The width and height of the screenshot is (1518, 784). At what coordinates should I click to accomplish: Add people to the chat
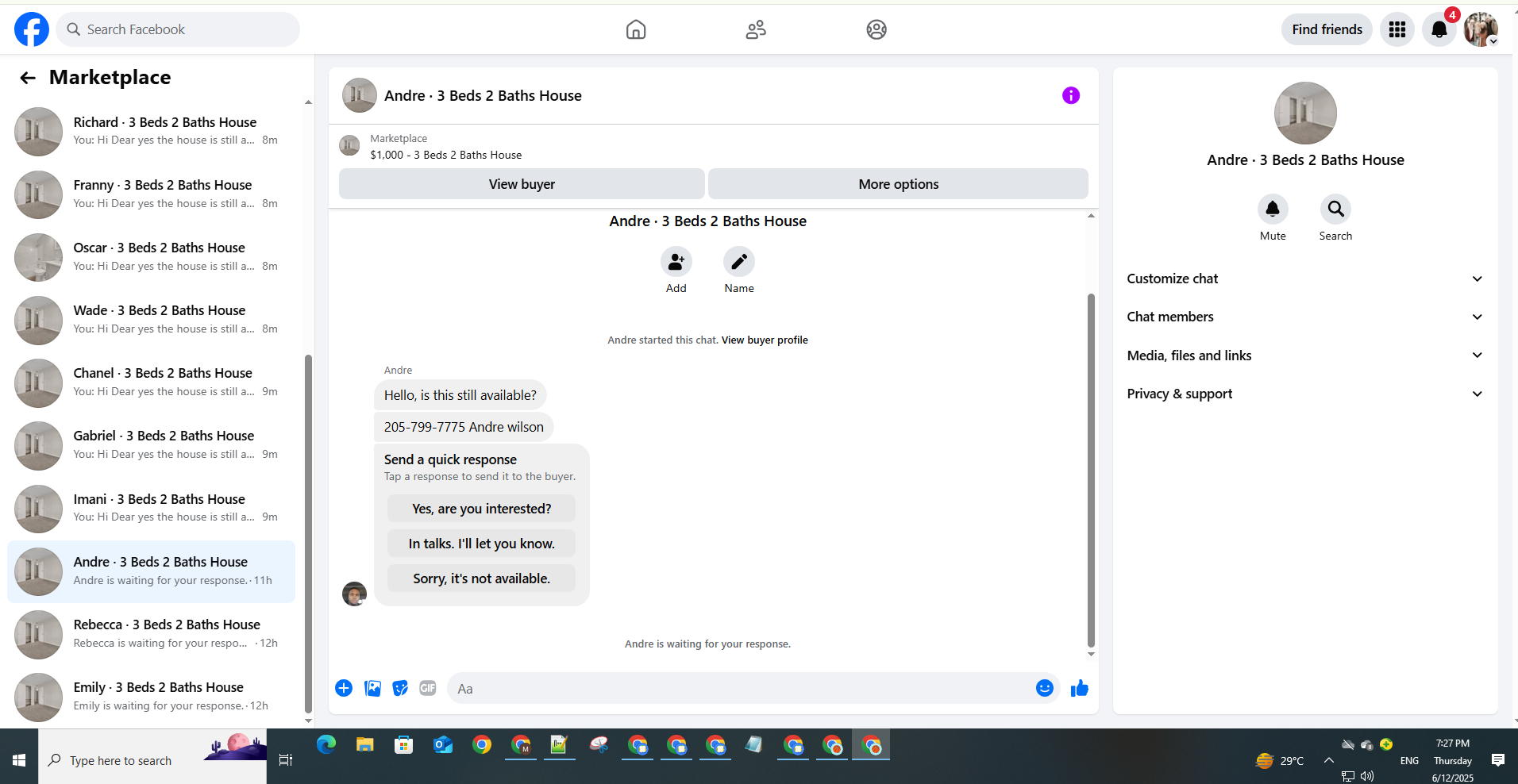(676, 262)
